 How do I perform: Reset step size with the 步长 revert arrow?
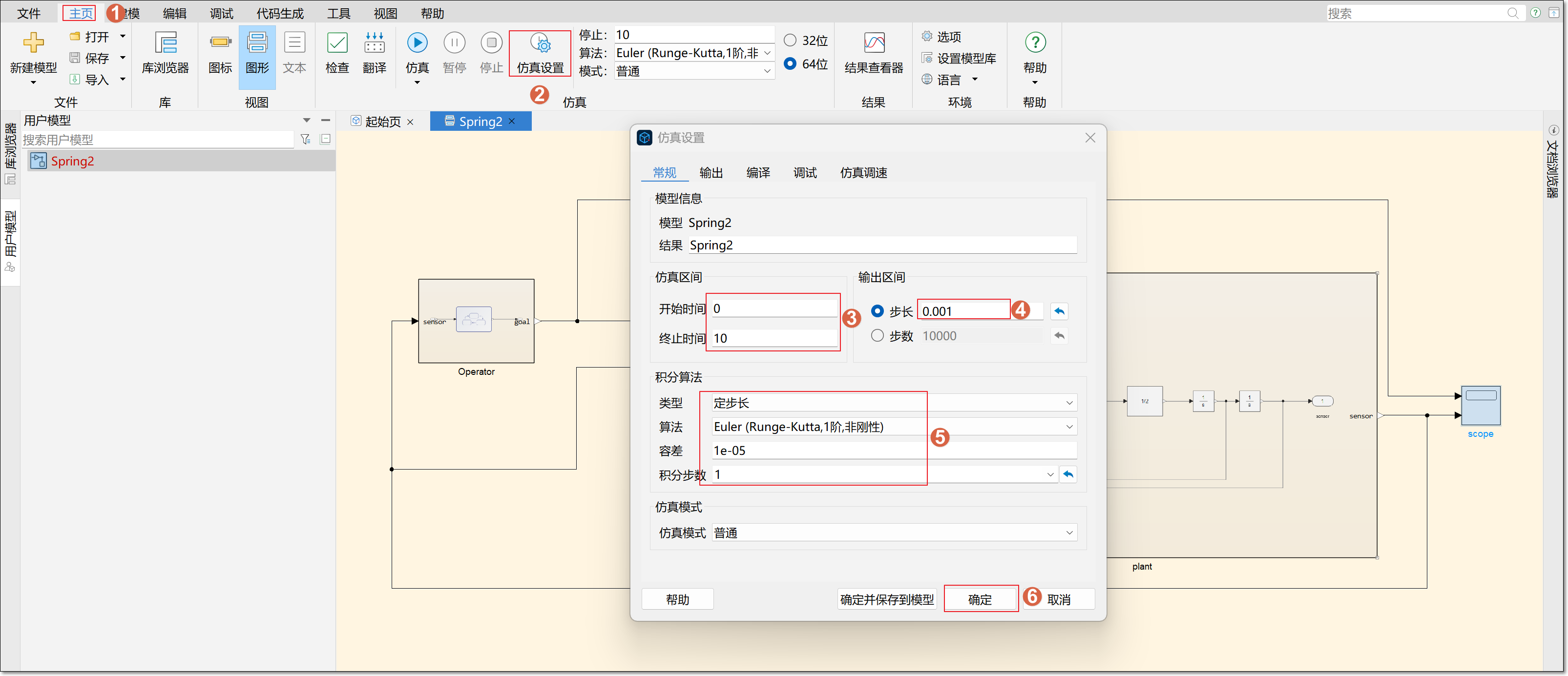1059,311
